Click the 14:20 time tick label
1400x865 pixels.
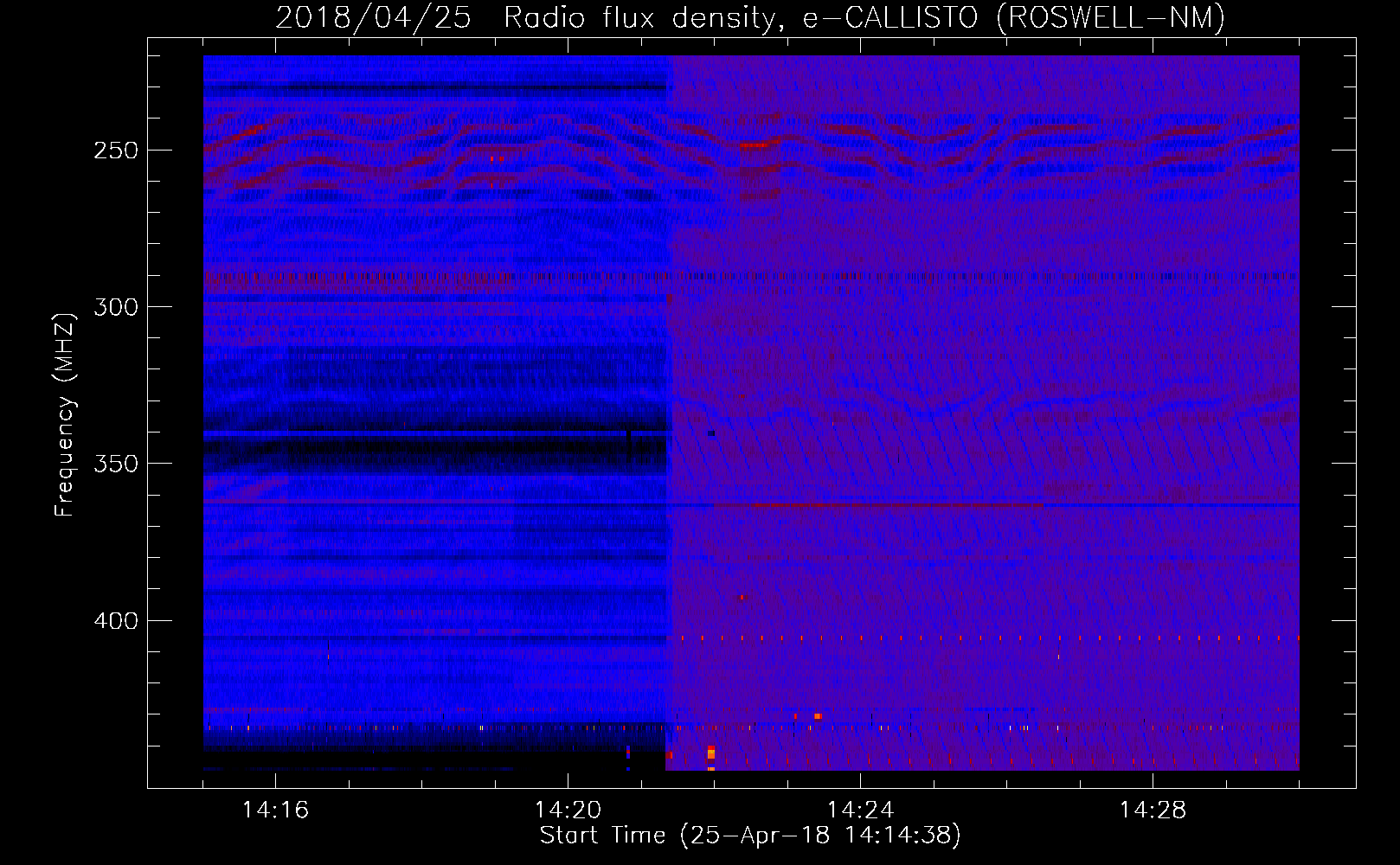click(568, 810)
